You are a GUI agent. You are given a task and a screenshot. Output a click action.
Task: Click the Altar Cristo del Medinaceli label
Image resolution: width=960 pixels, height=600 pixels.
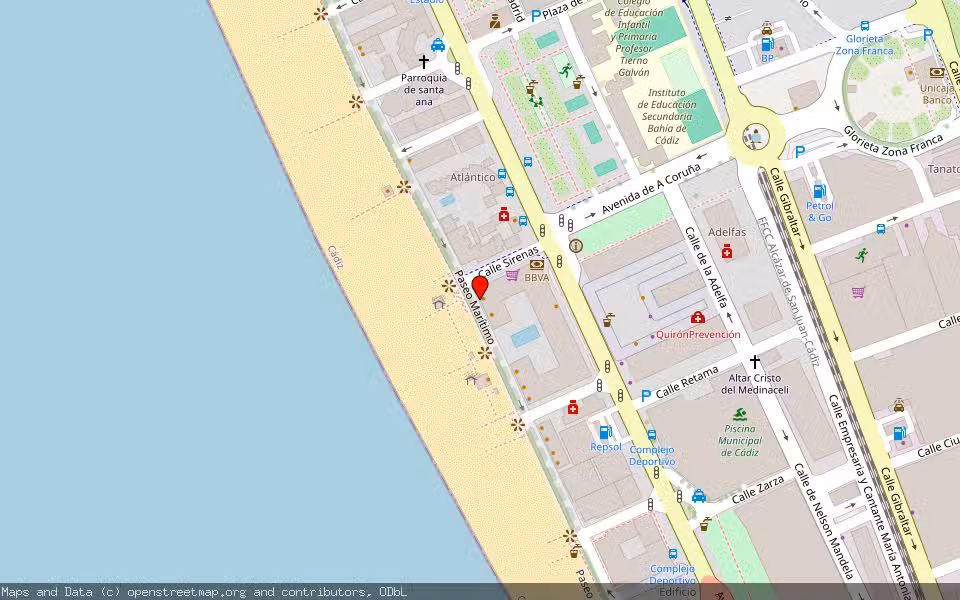[755, 384]
